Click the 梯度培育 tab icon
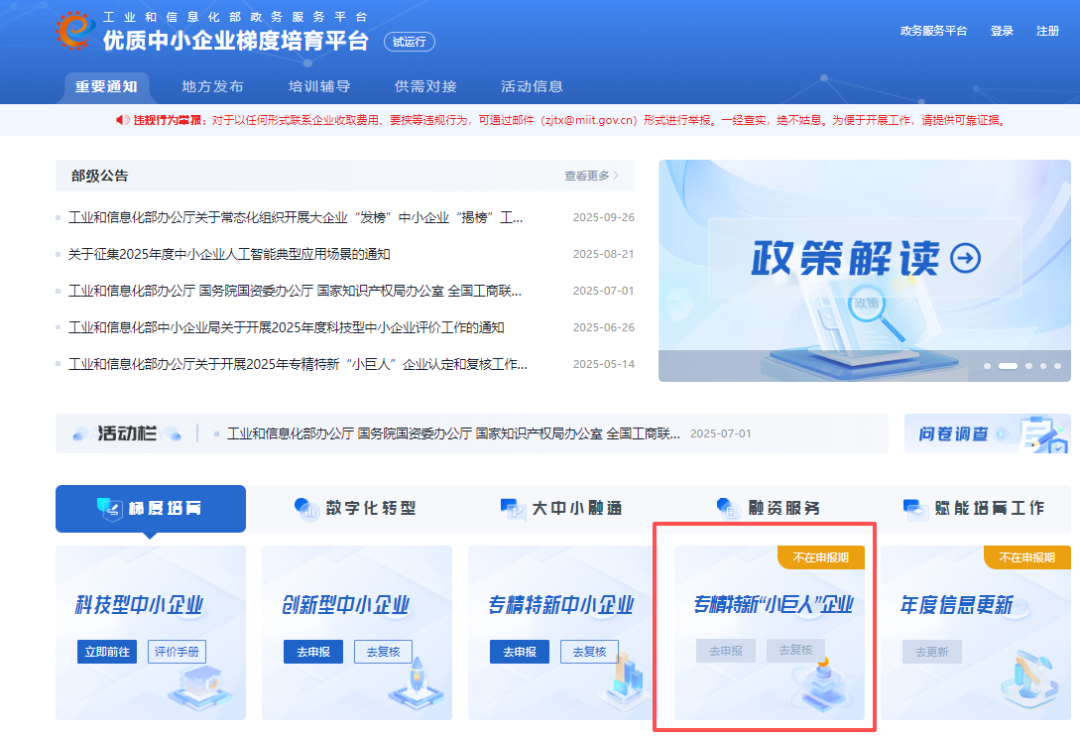This screenshot has height=737, width=1080. [x=109, y=508]
